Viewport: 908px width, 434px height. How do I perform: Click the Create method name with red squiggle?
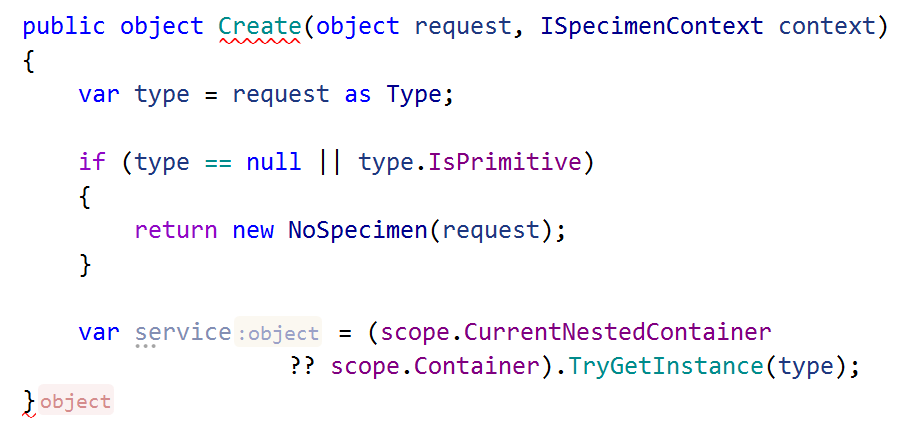click(259, 27)
